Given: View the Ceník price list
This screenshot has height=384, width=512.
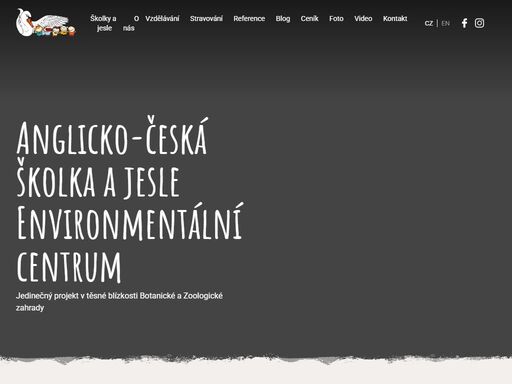Looking at the screenshot, I should (x=309, y=19).
